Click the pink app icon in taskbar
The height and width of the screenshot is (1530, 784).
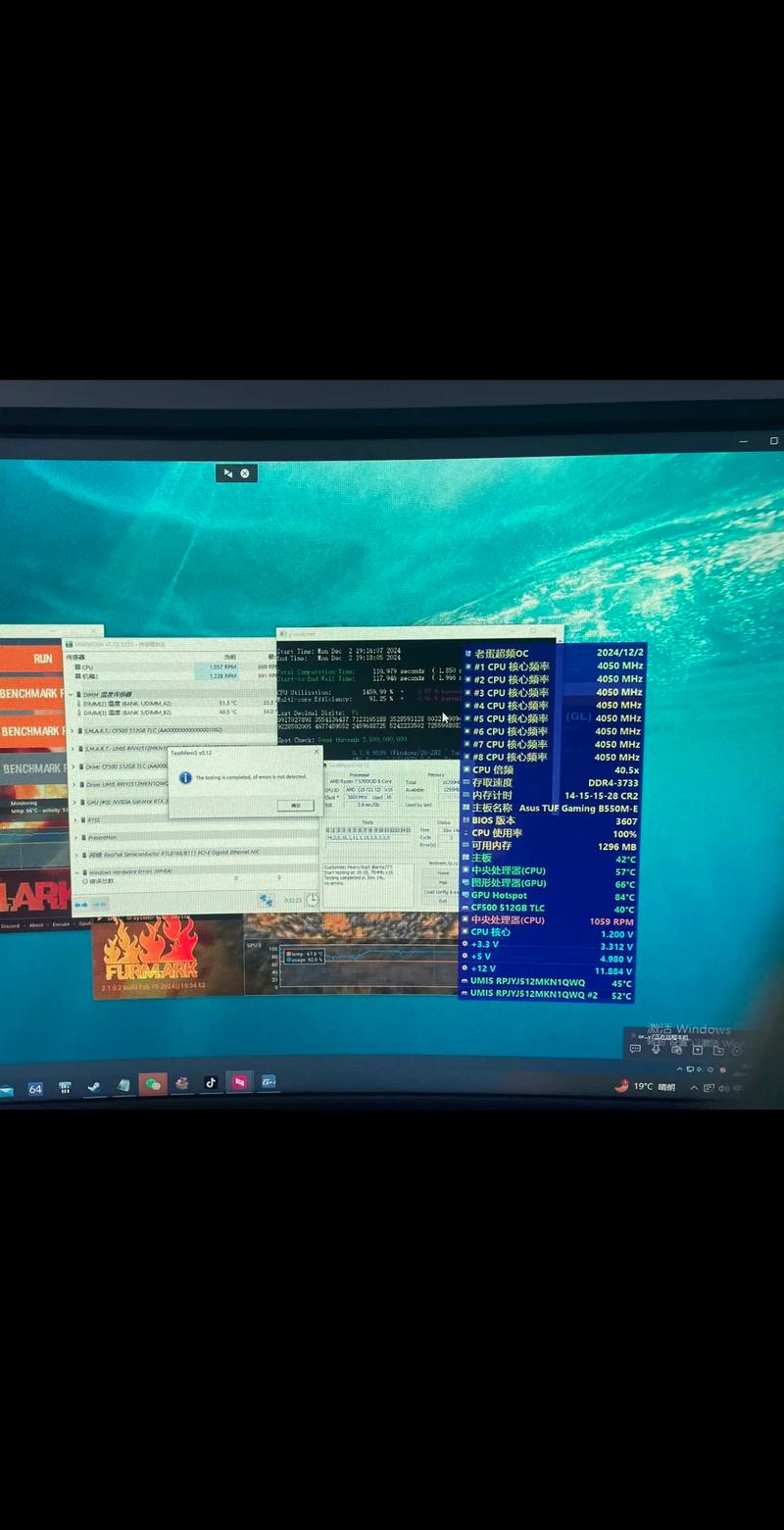(239, 1082)
